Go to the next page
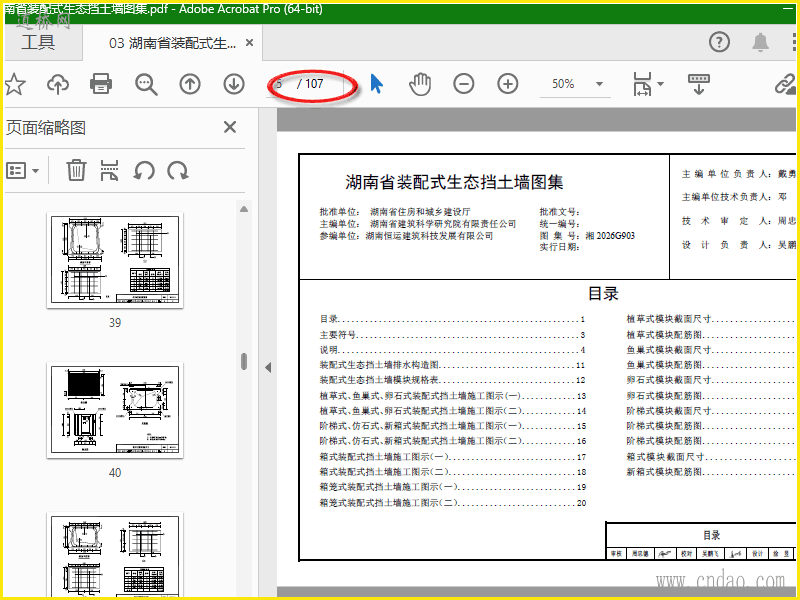Screen dimensions: 800x600 pos(234,84)
